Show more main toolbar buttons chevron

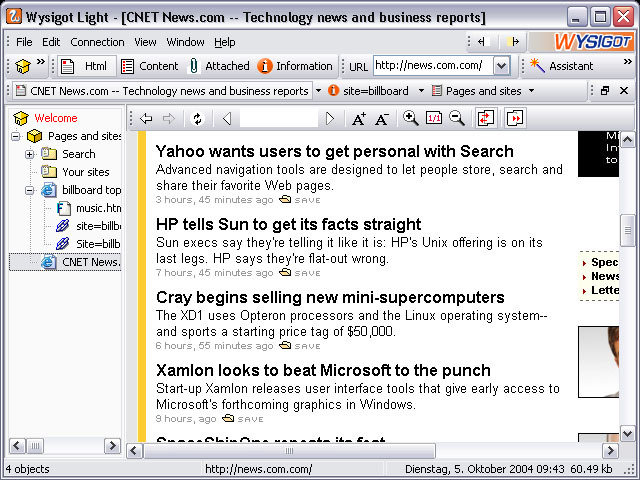coord(41,62)
